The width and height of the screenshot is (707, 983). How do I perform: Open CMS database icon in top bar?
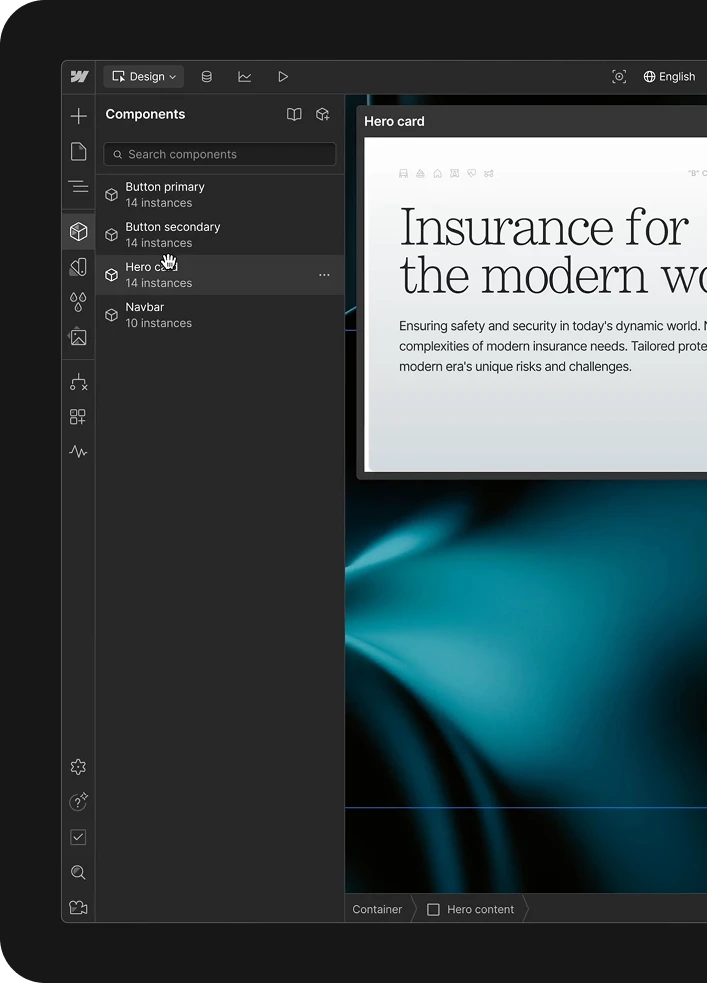207,77
